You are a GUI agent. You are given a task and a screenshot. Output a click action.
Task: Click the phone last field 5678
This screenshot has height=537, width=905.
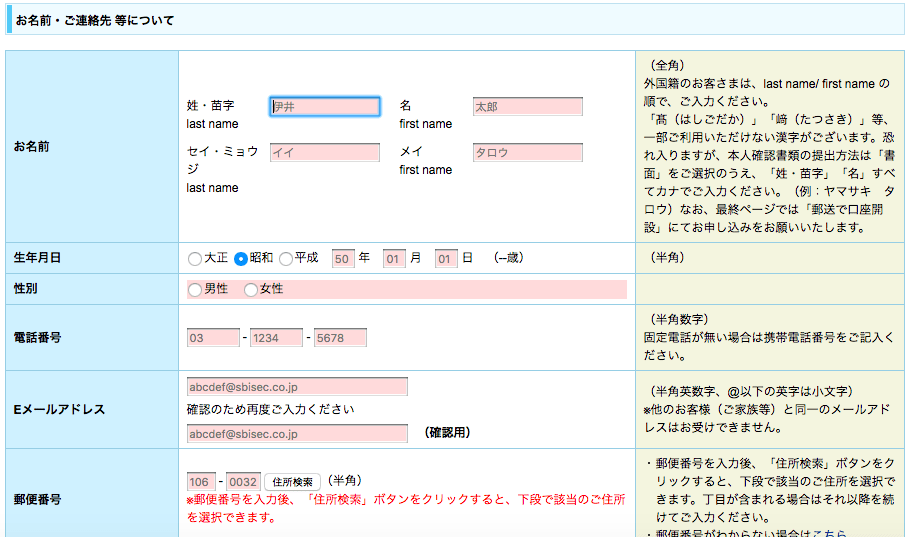340,338
